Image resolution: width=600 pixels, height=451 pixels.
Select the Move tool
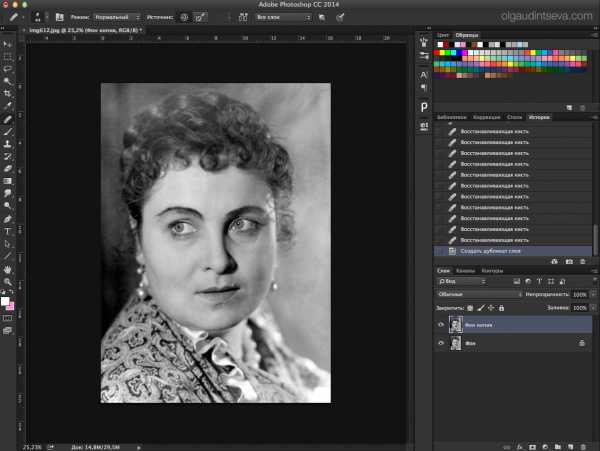point(7,44)
